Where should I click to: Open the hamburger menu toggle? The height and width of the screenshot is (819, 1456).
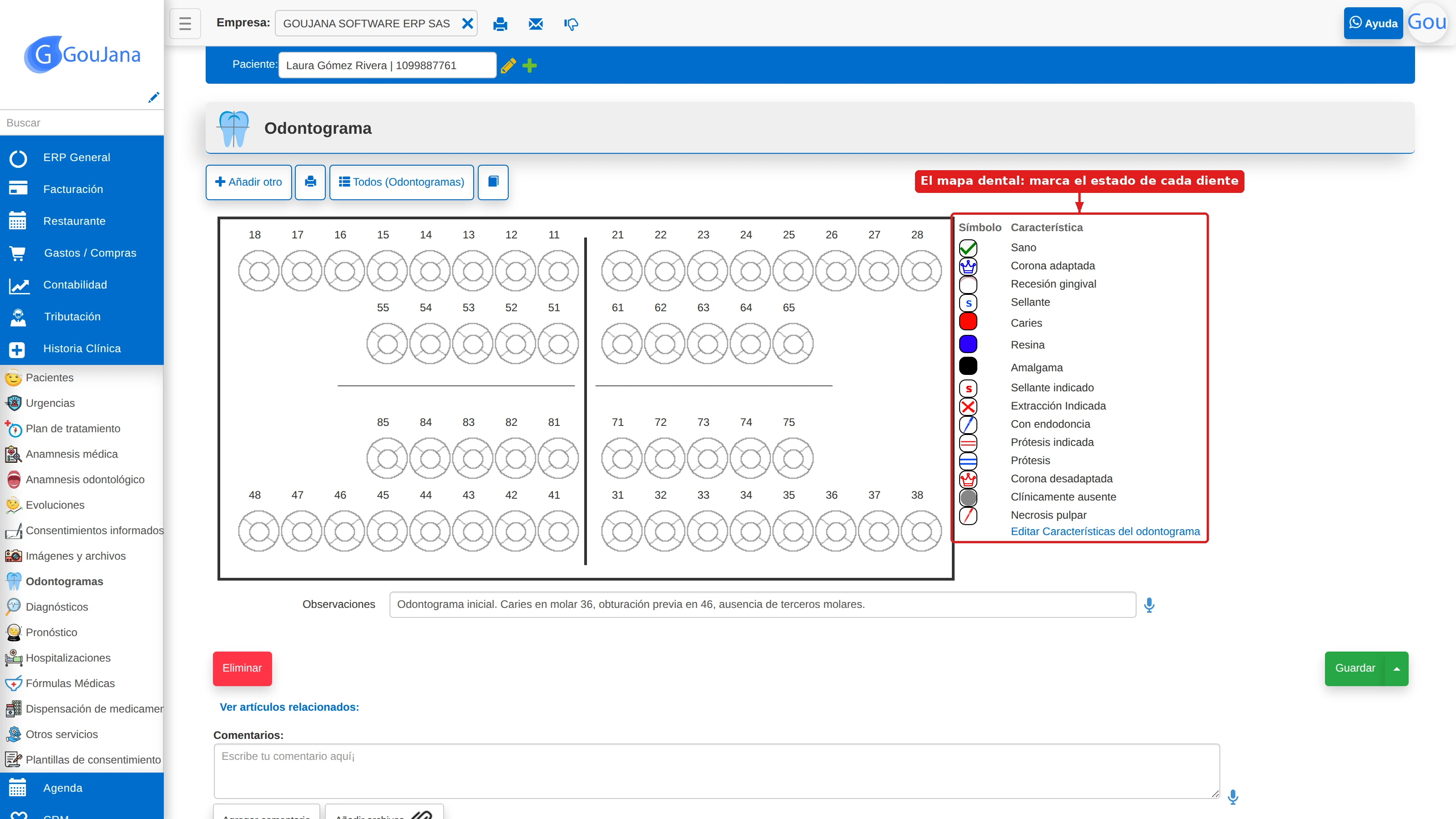click(185, 24)
